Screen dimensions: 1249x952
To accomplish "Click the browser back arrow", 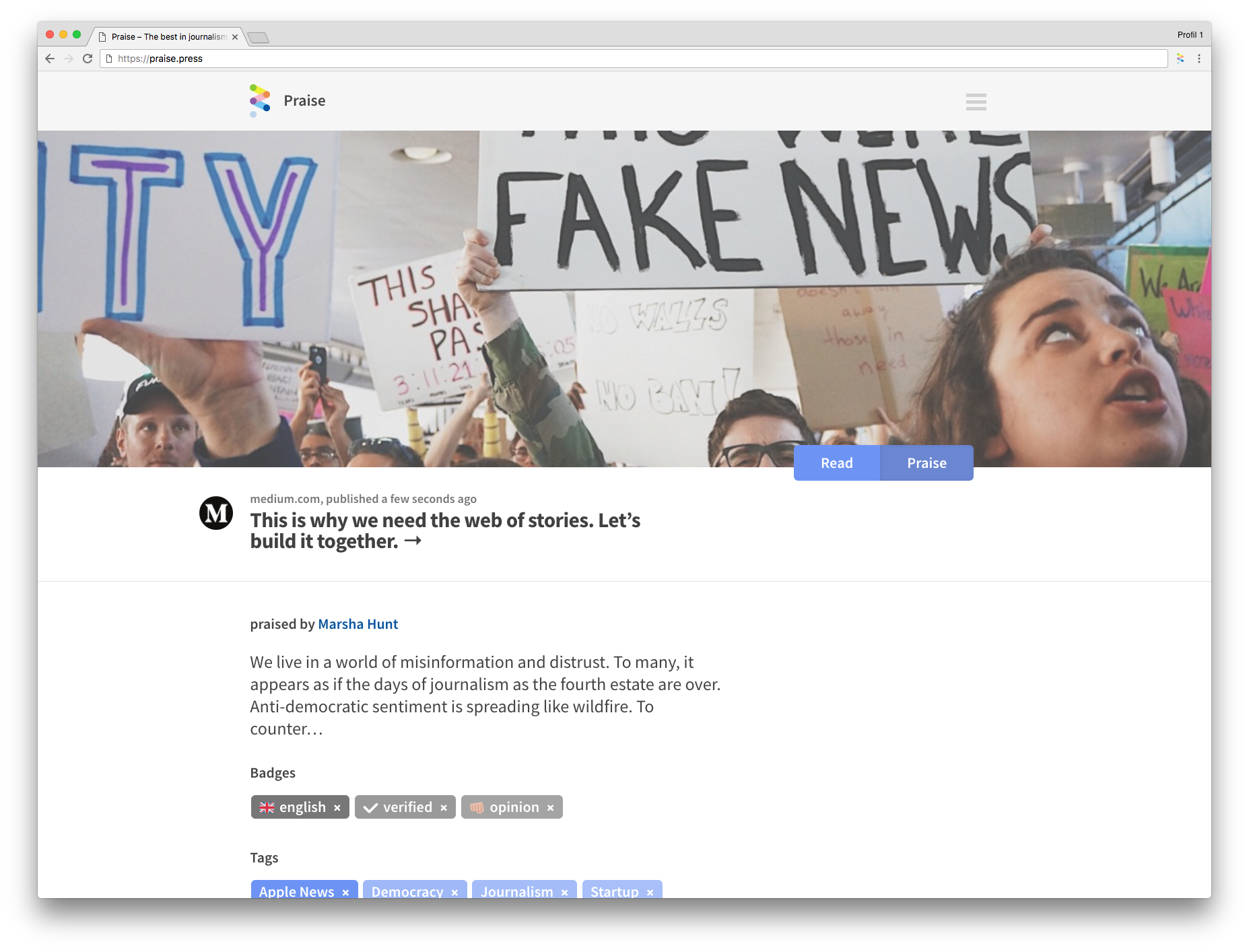I will point(50,59).
